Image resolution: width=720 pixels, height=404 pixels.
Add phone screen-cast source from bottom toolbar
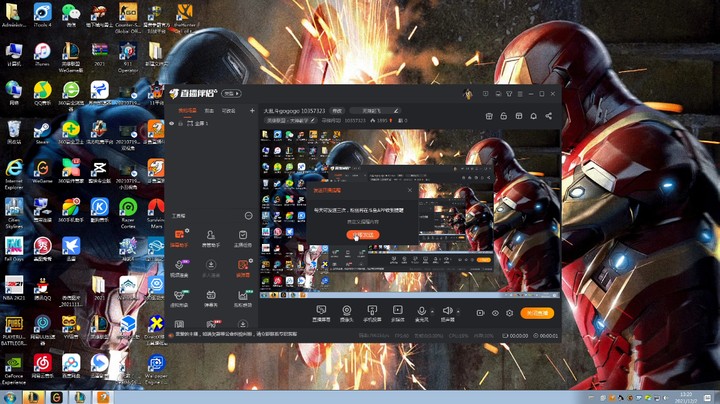pyautogui.click(x=372, y=314)
